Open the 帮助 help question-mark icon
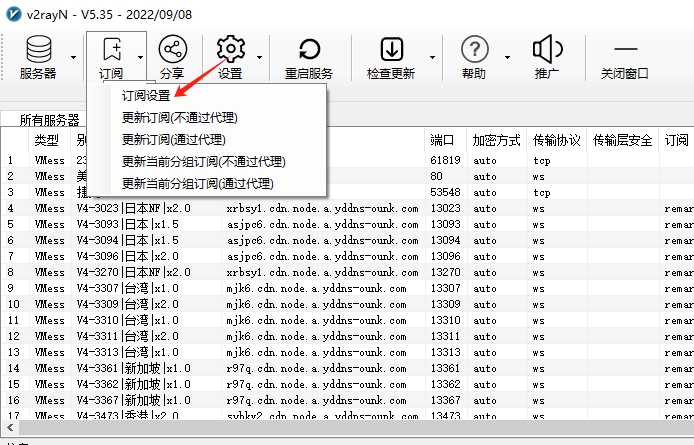 474,49
